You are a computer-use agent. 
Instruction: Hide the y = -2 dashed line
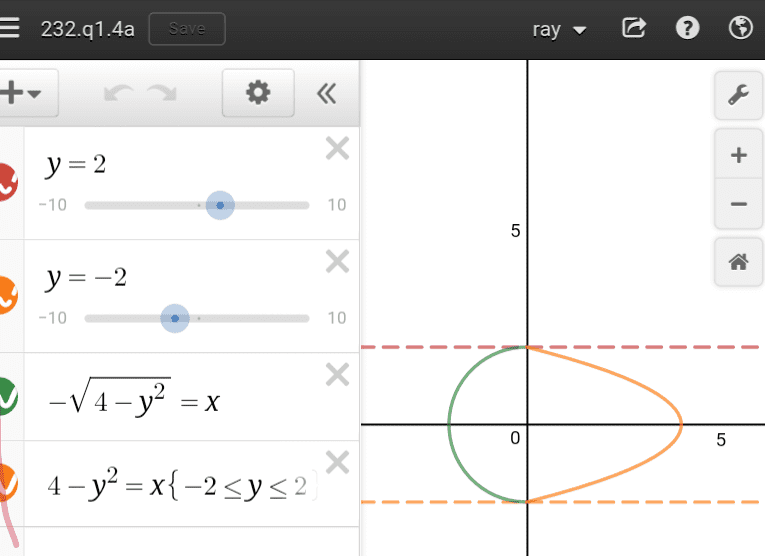point(6,295)
